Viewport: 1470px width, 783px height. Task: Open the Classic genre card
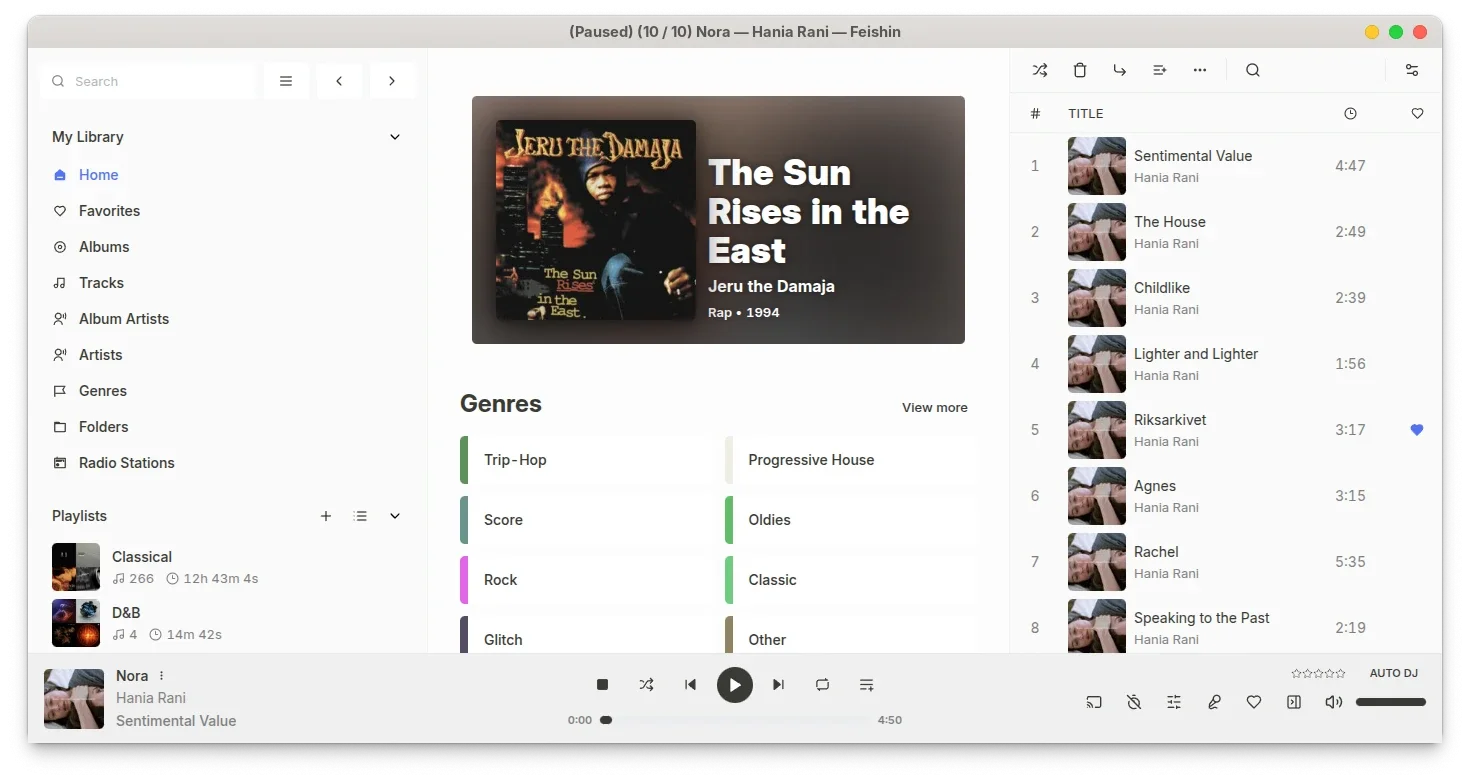[850, 580]
